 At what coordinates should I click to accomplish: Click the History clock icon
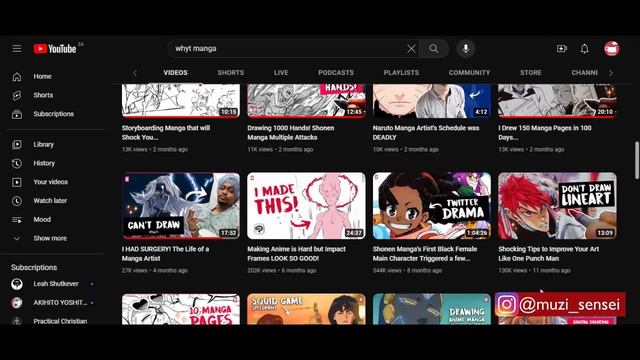pos(17,163)
